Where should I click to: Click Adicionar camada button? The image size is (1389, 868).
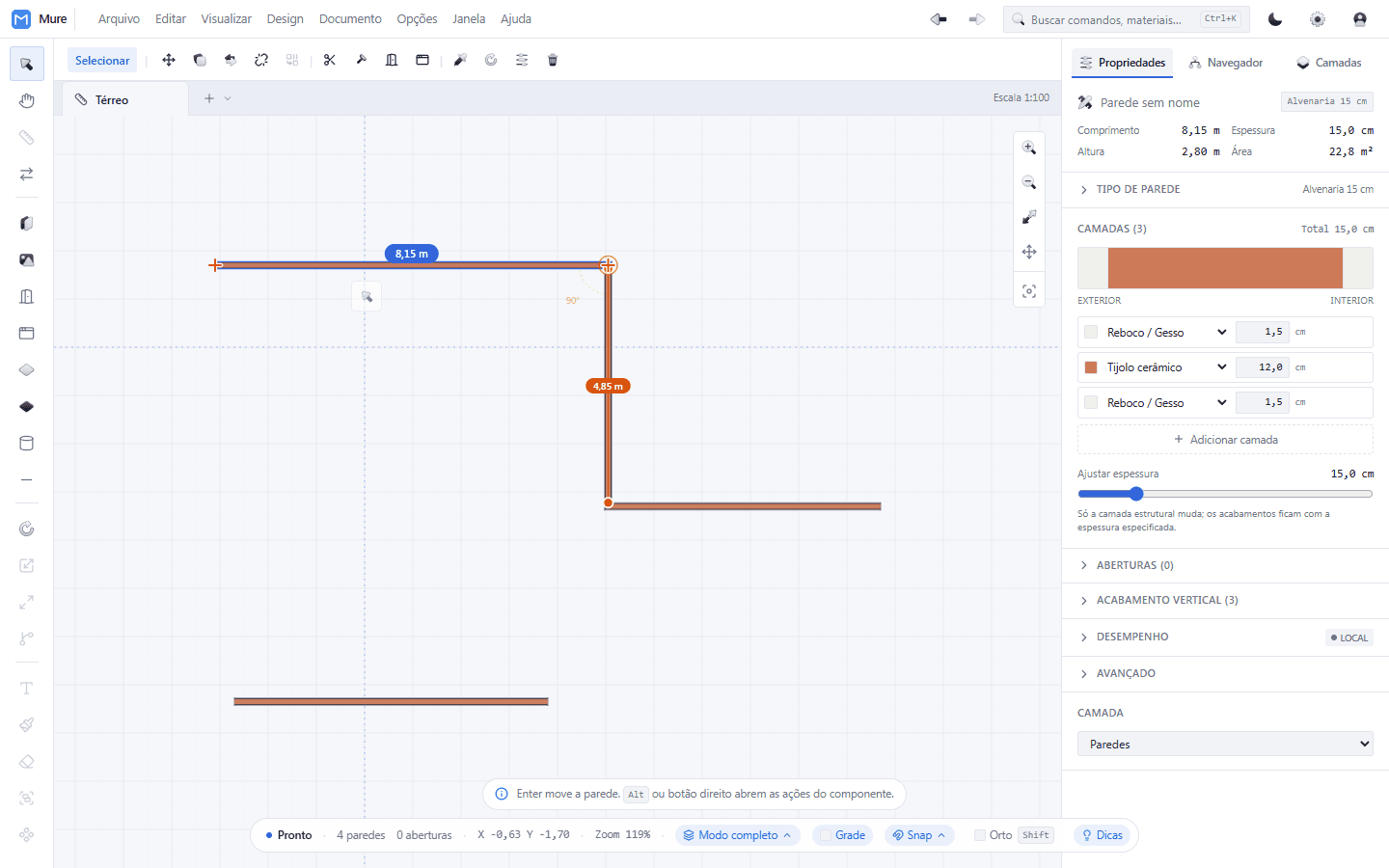coord(1225,440)
